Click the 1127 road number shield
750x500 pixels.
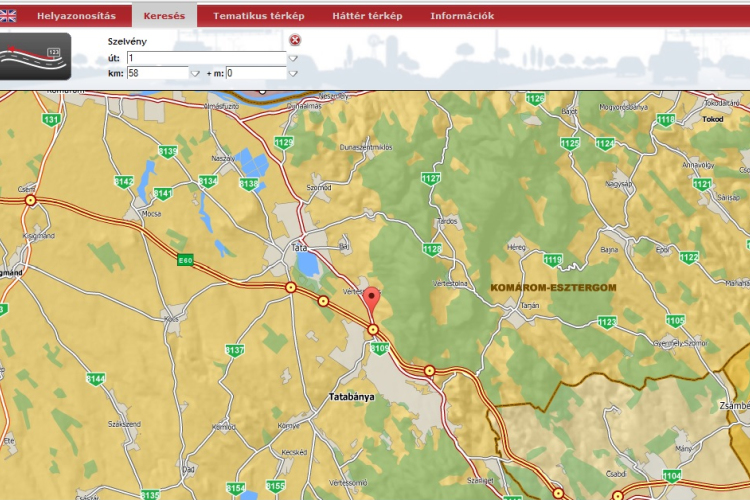point(431,179)
